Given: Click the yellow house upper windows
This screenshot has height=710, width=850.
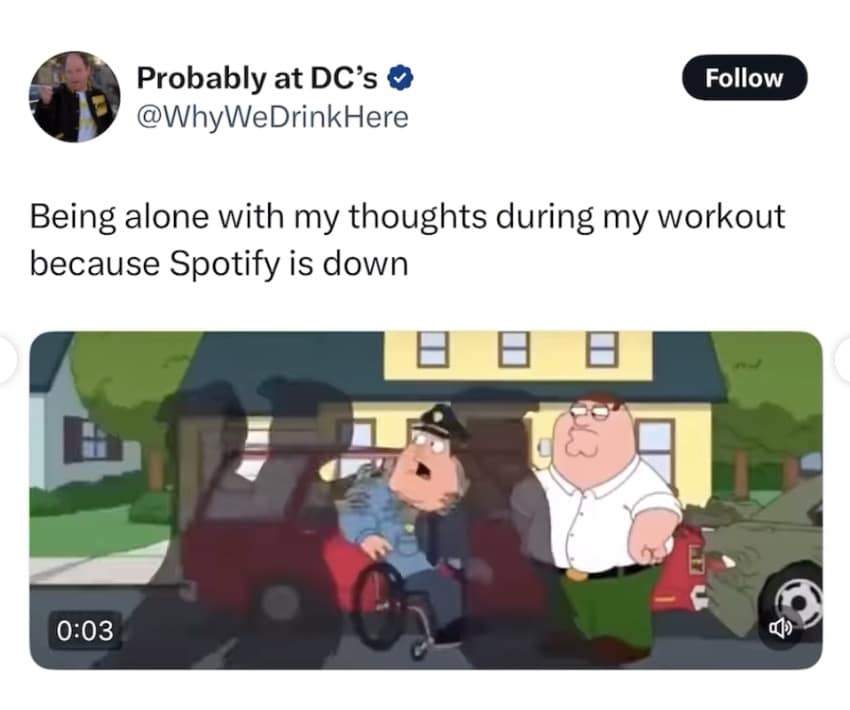Looking at the screenshot, I should pyautogui.click(x=518, y=348).
